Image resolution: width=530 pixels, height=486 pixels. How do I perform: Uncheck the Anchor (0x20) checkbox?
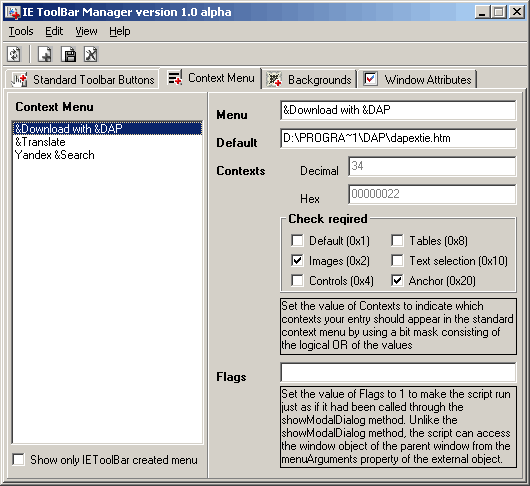pyautogui.click(x=397, y=281)
